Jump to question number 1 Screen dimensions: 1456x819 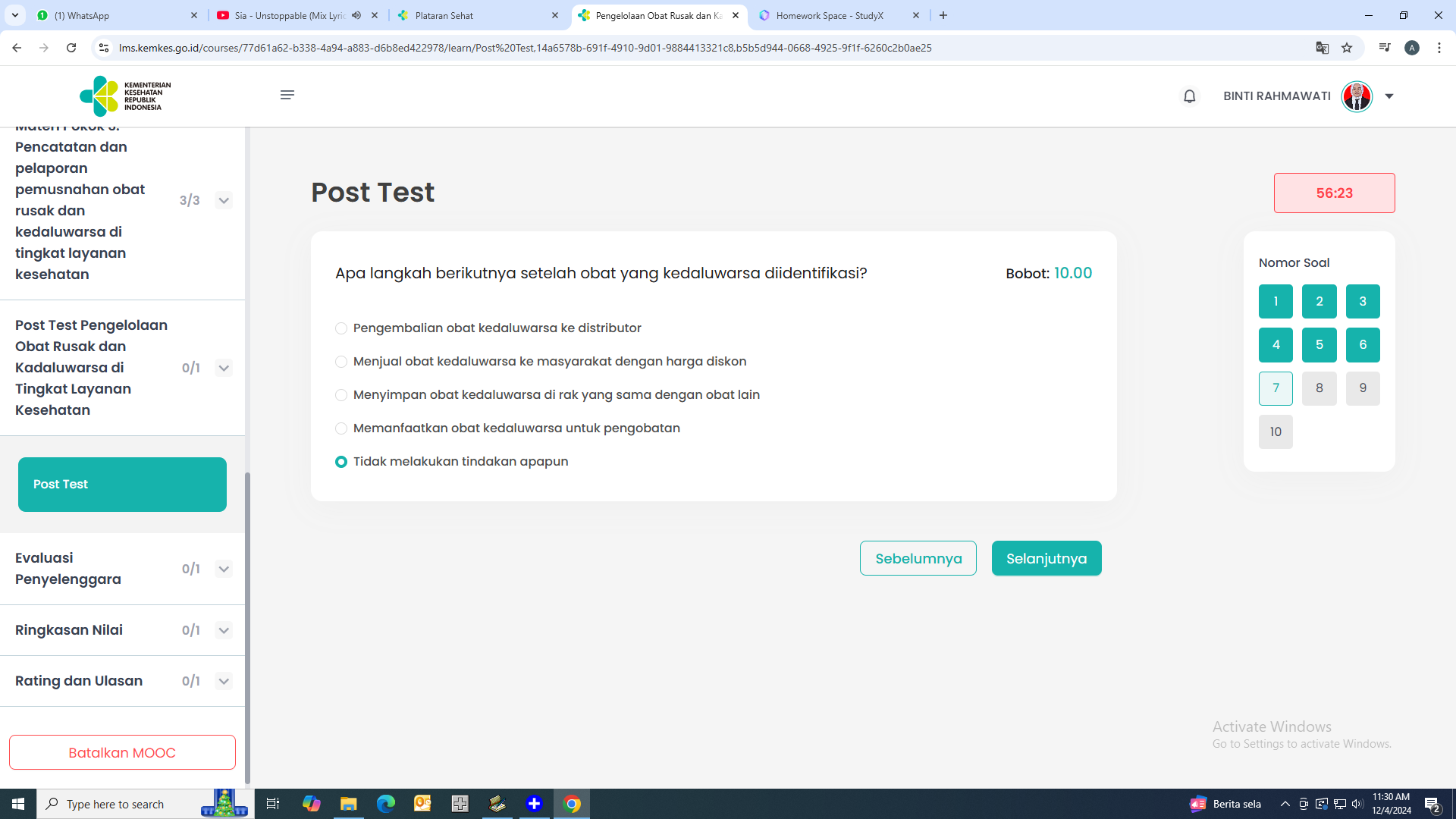(x=1276, y=302)
